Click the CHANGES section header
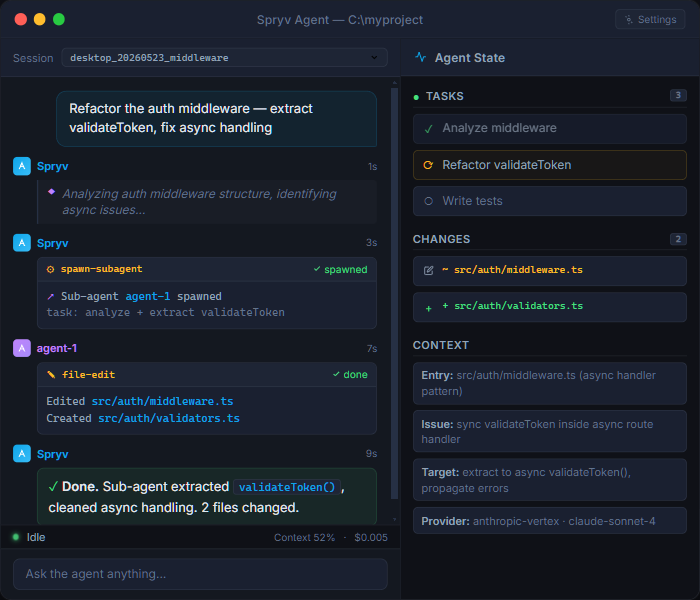Screen dimensions: 700x600 coord(441,239)
